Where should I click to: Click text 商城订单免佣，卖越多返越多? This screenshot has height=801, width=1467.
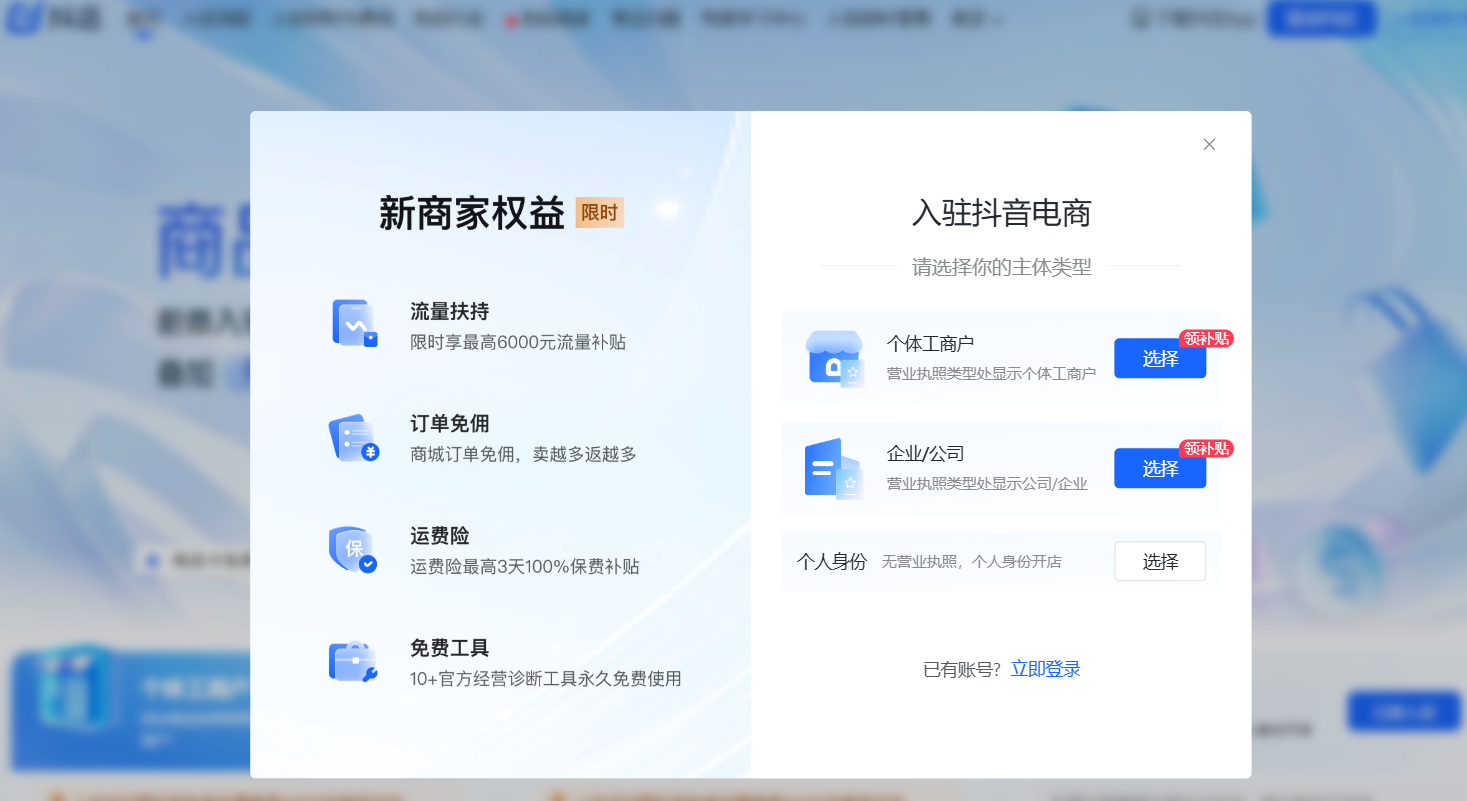tap(523, 454)
